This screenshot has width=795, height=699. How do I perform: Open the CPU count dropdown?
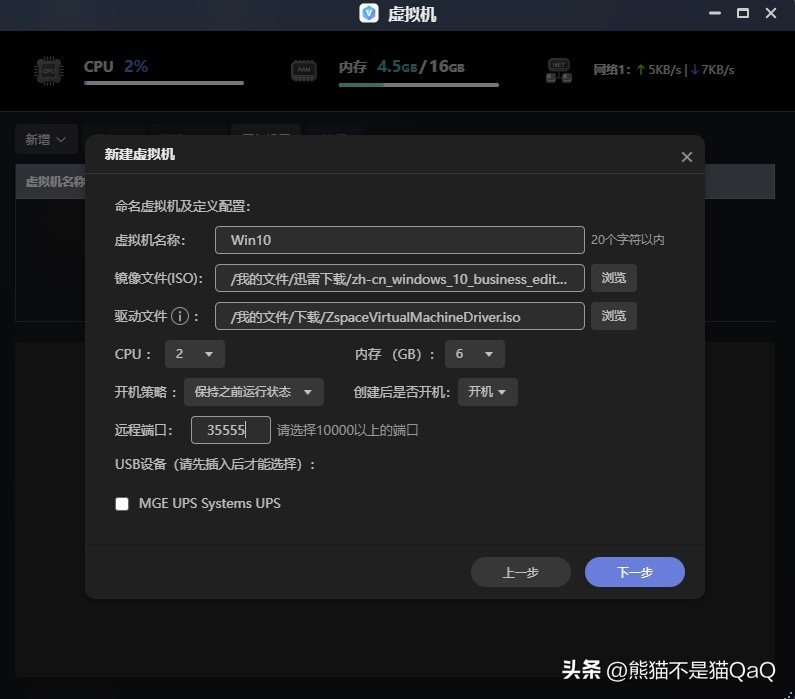(195, 354)
